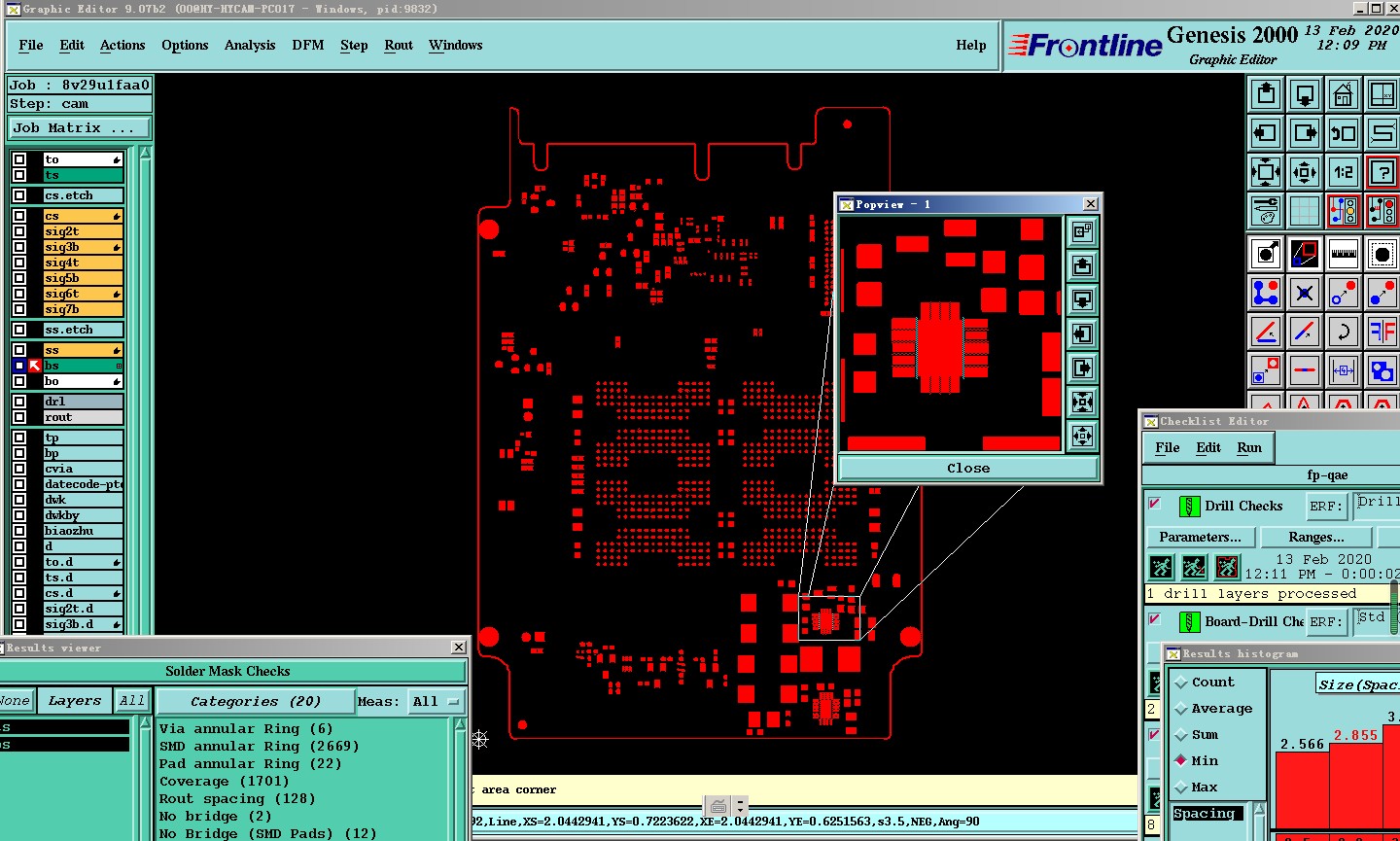Screen dimensions: 1400x841
Task: Click the first running-man icon under Drill Checks
Action: tap(1161, 567)
